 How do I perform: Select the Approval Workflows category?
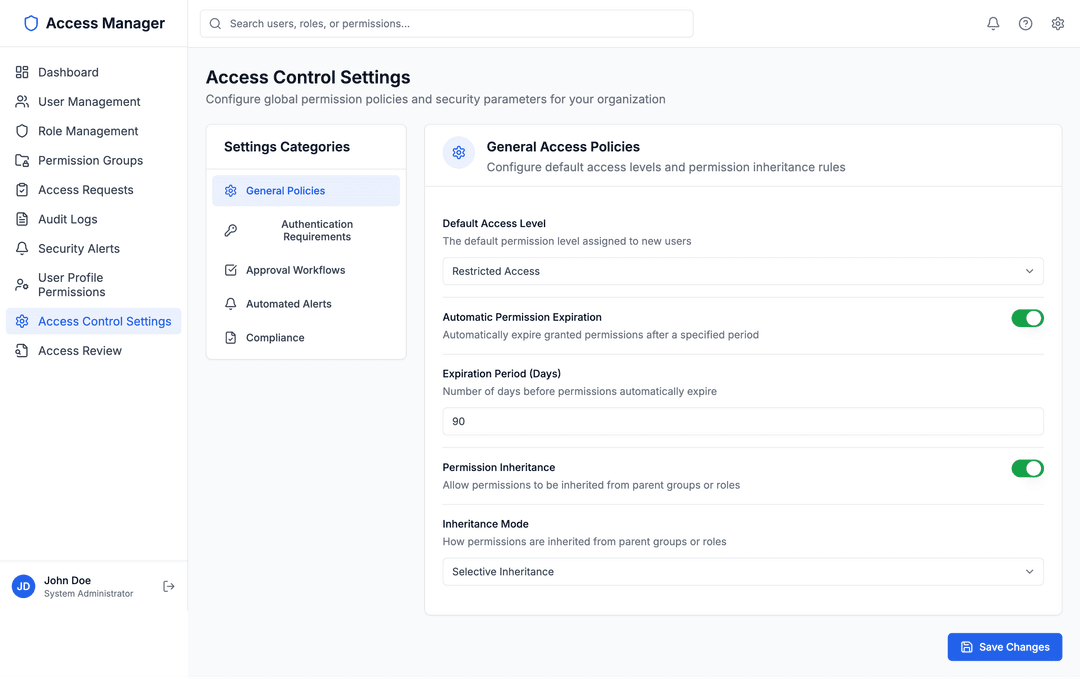click(x=294, y=269)
